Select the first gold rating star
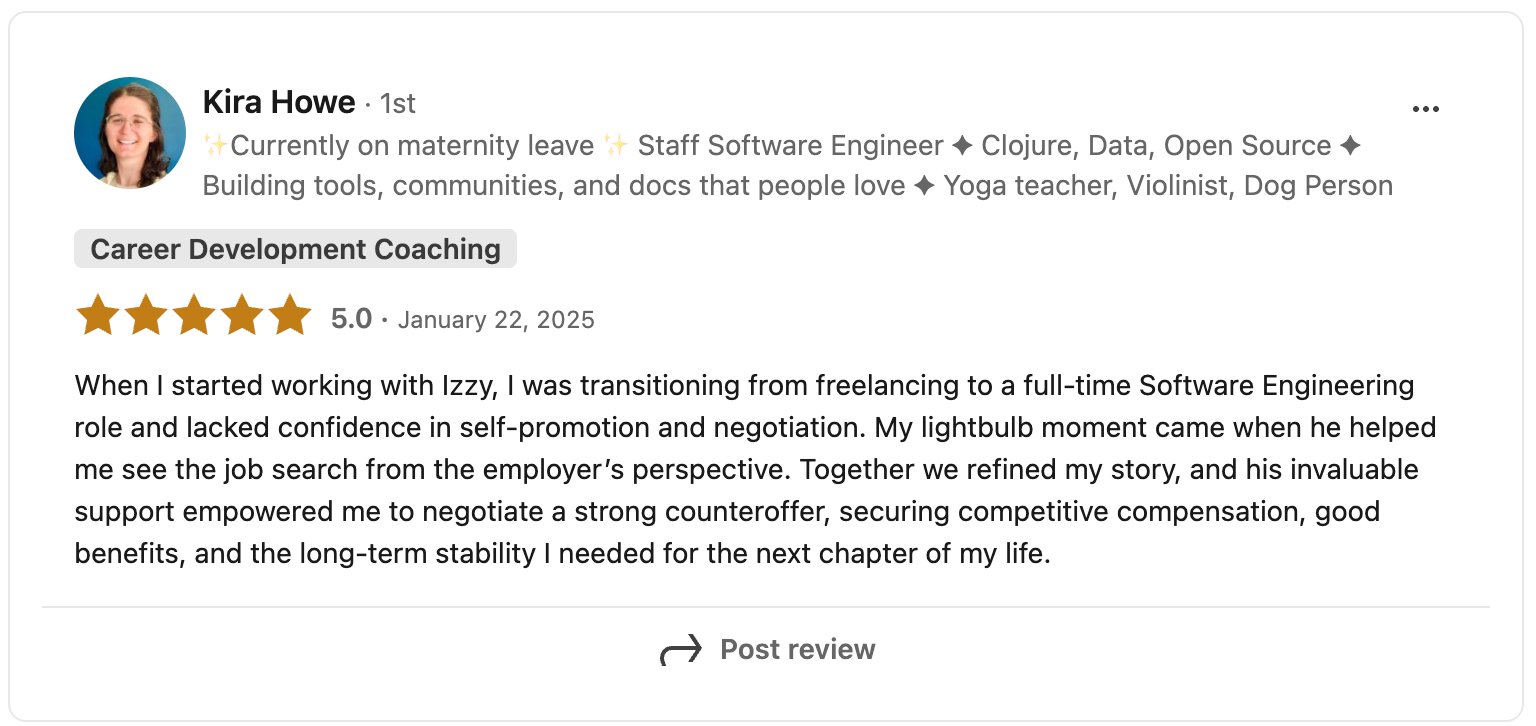 97,315
